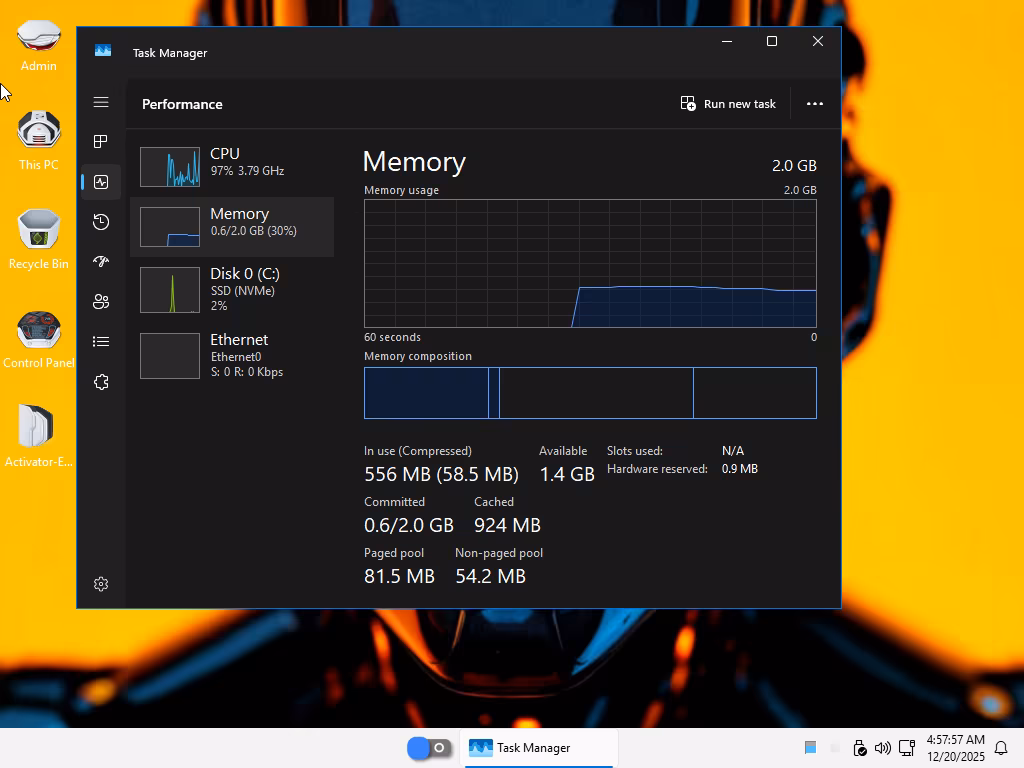The height and width of the screenshot is (768, 1024).
Task: Open Startup apps icon in sidebar
Action: [x=101, y=262]
